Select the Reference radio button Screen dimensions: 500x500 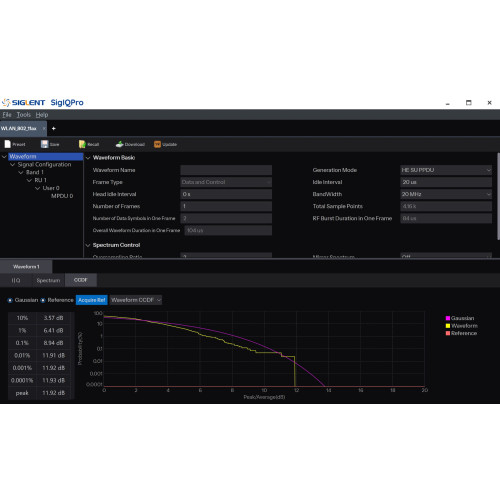(43, 300)
